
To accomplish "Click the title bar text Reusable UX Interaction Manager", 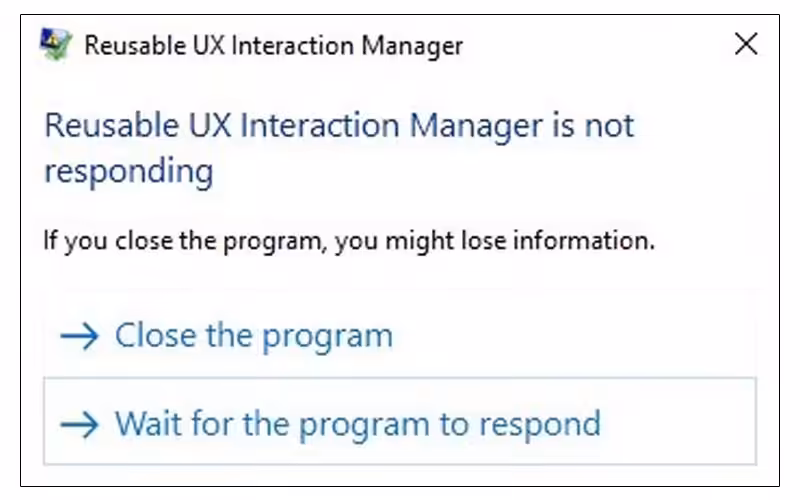I will click(x=273, y=46).
